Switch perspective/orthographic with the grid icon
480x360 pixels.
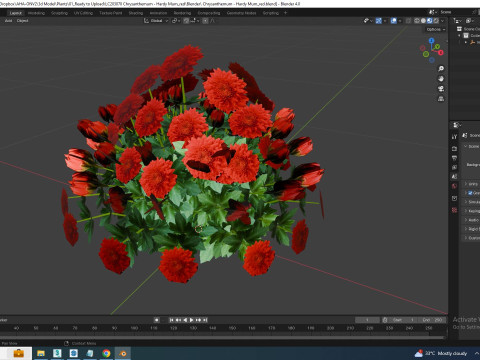coord(441,99)
